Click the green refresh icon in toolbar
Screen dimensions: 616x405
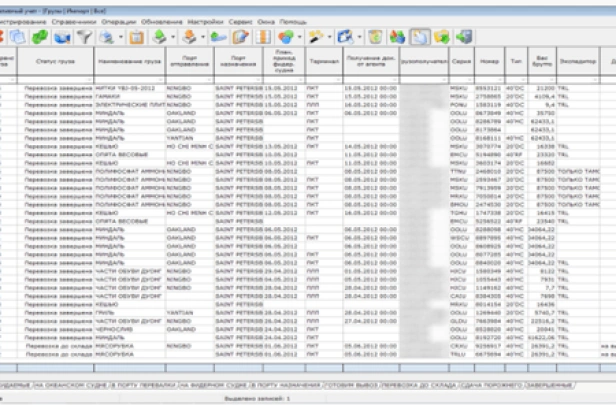pyautogui.click(x=40, y=37)
